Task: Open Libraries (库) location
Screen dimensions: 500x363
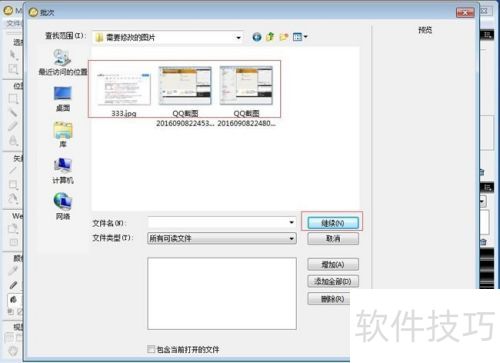Action: click(63, 135)
